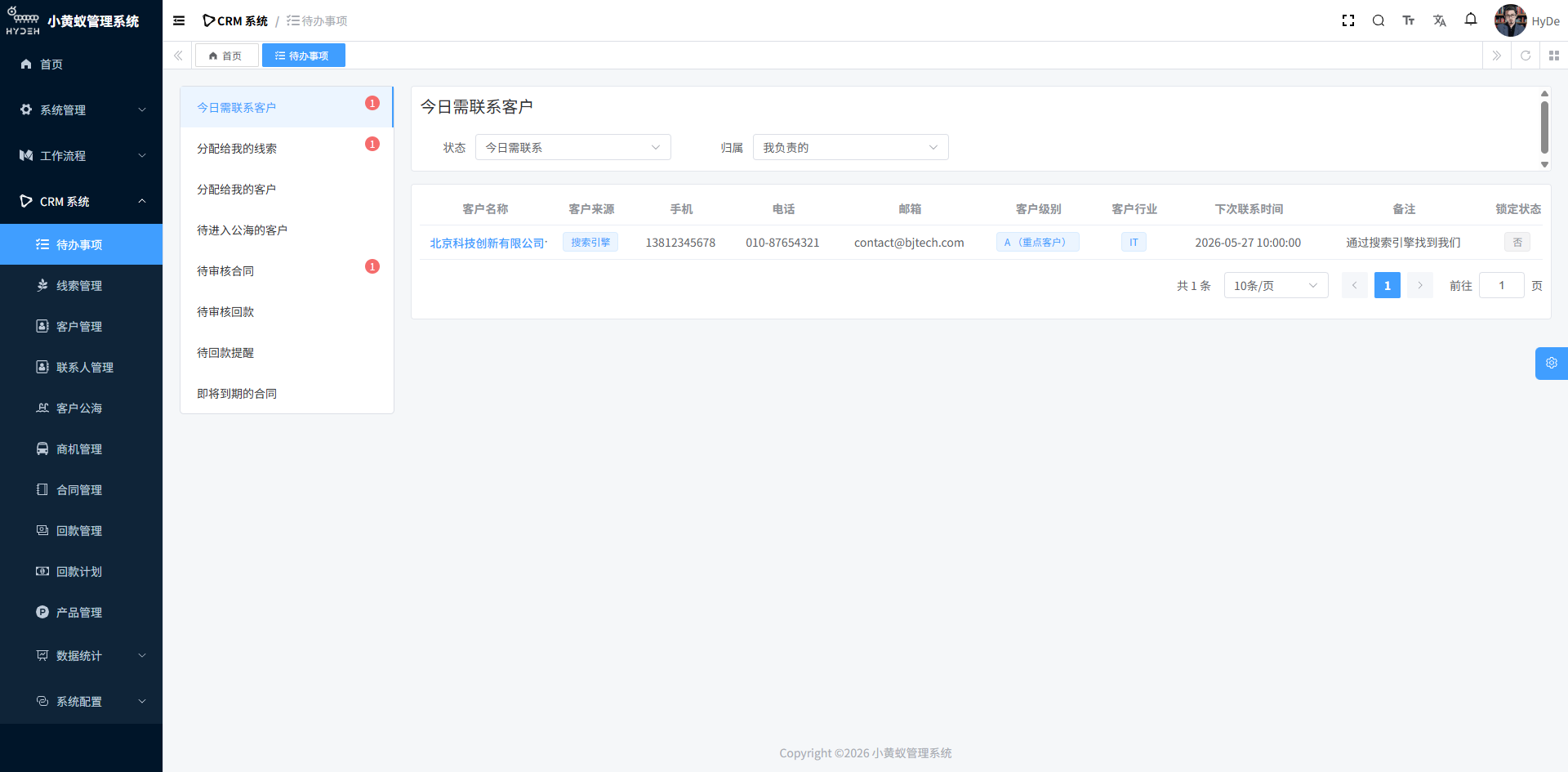The image size is (1568, 772).
Task: Open the floating settings gear button
Action: 1552,364
